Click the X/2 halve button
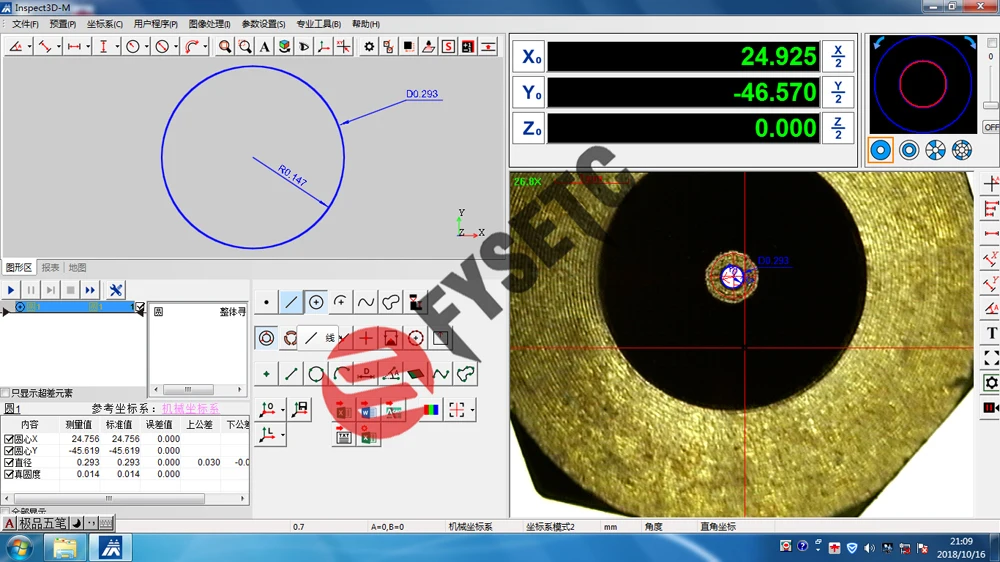 (x=838, y=56)
